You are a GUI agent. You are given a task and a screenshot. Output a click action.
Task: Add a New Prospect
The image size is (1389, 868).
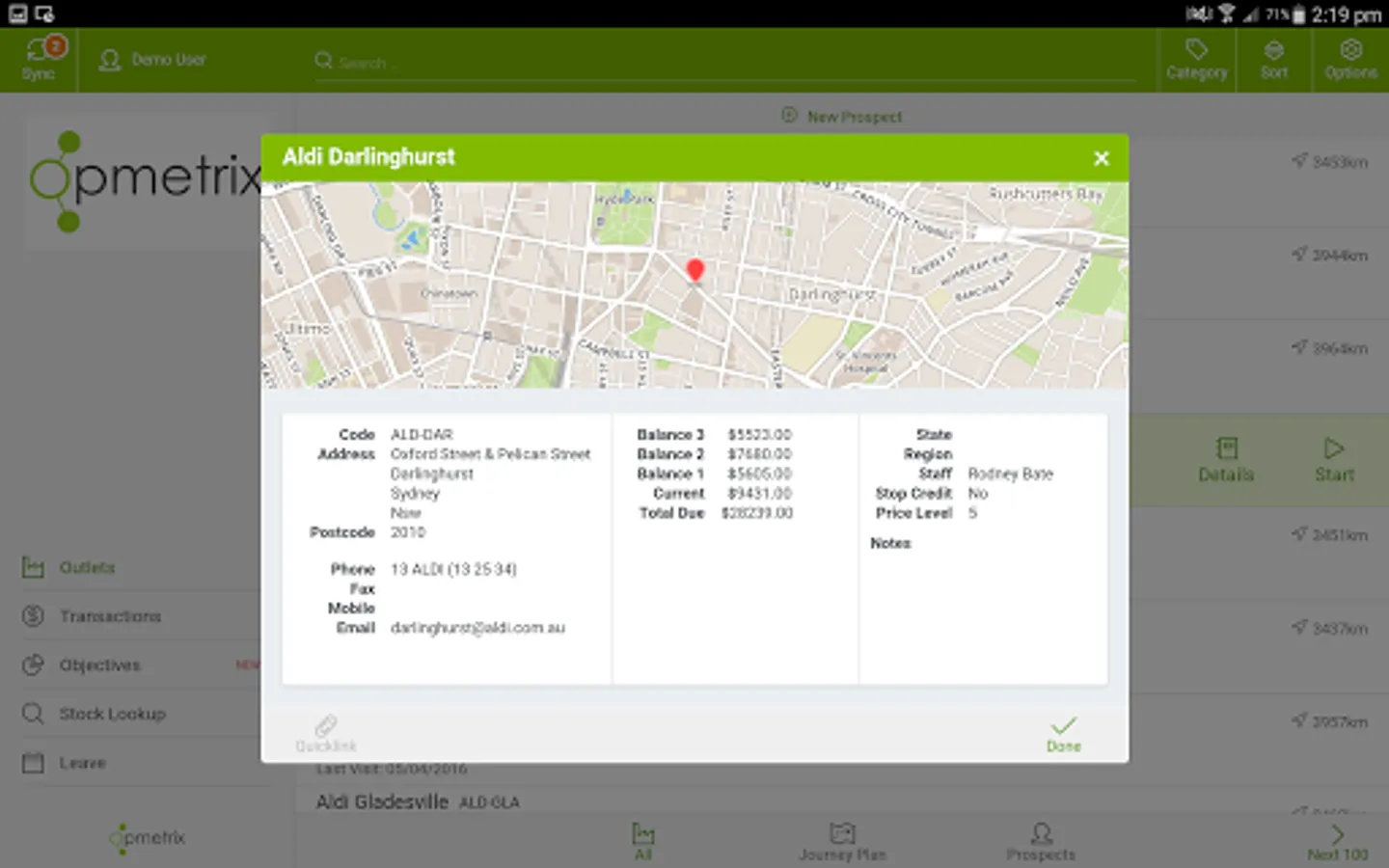coord(842,117)
